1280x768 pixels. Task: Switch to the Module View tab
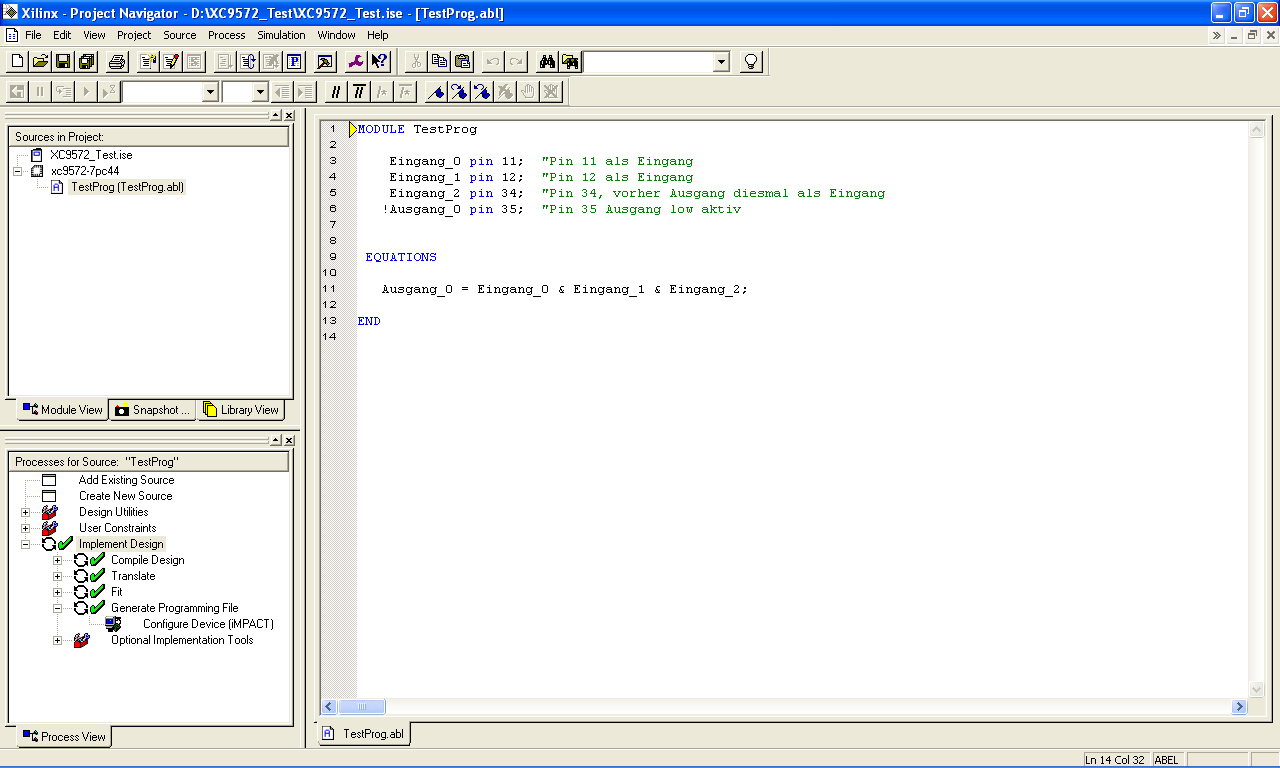pyautogui.click(x=62, y=410)
